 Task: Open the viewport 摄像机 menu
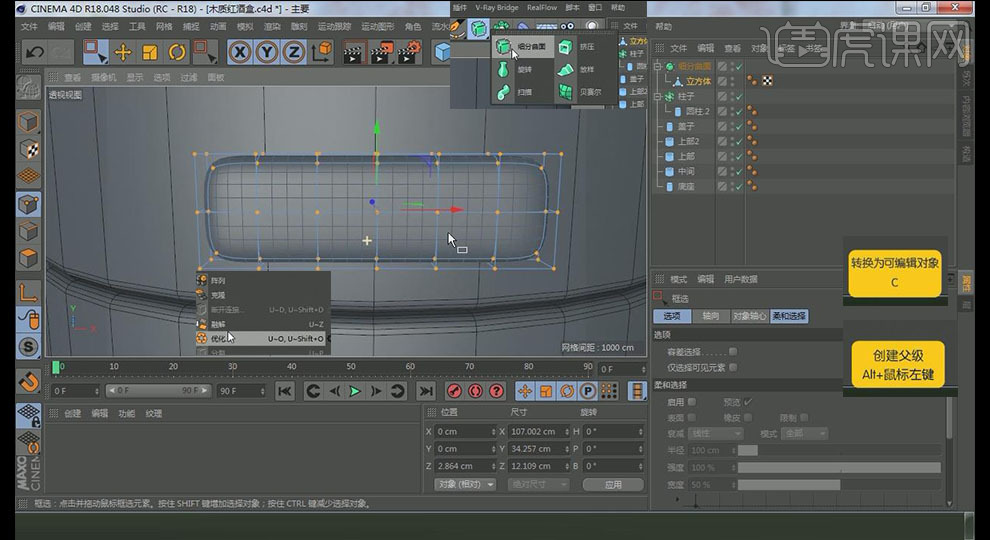(x=104, y=77)
